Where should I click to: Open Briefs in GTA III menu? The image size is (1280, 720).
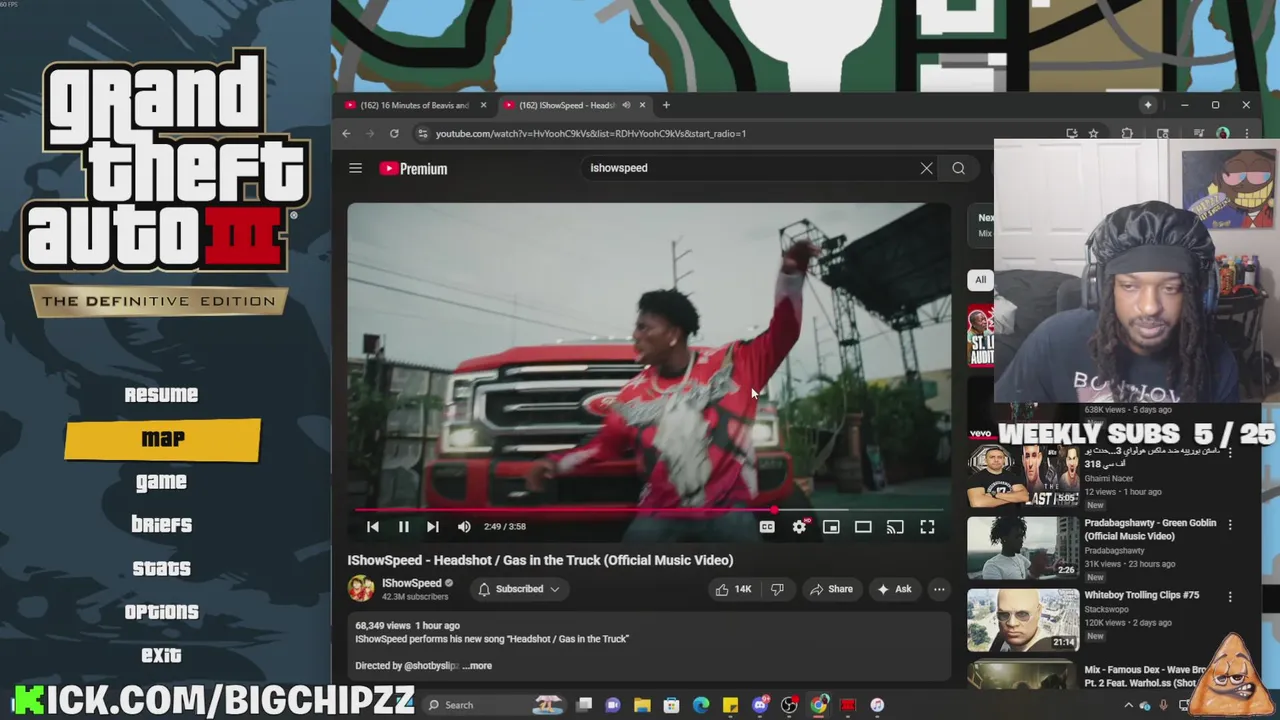pos(161,525)
